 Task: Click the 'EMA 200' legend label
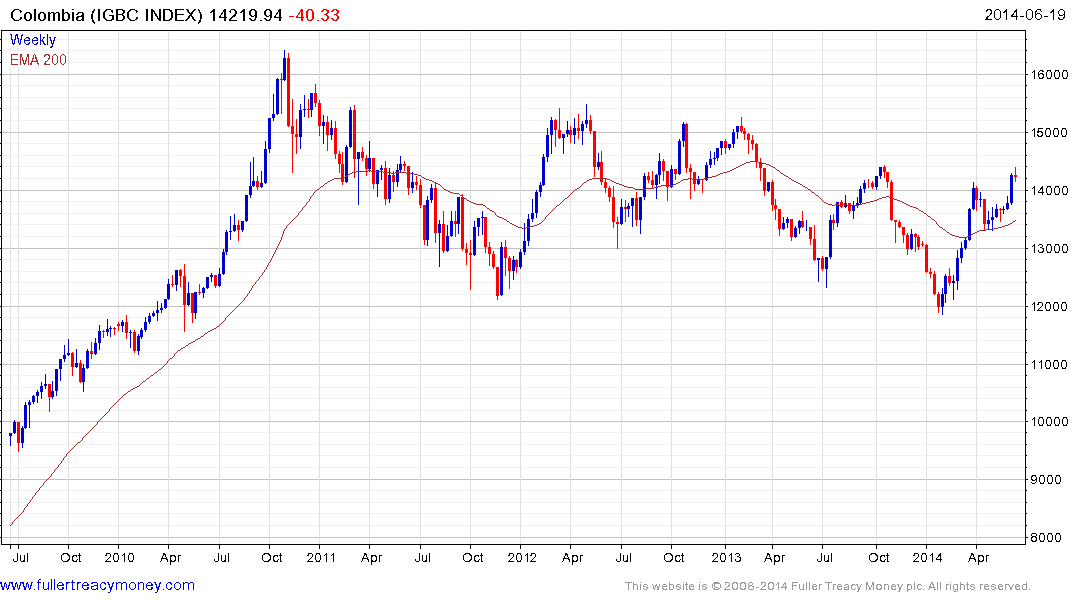38,60
